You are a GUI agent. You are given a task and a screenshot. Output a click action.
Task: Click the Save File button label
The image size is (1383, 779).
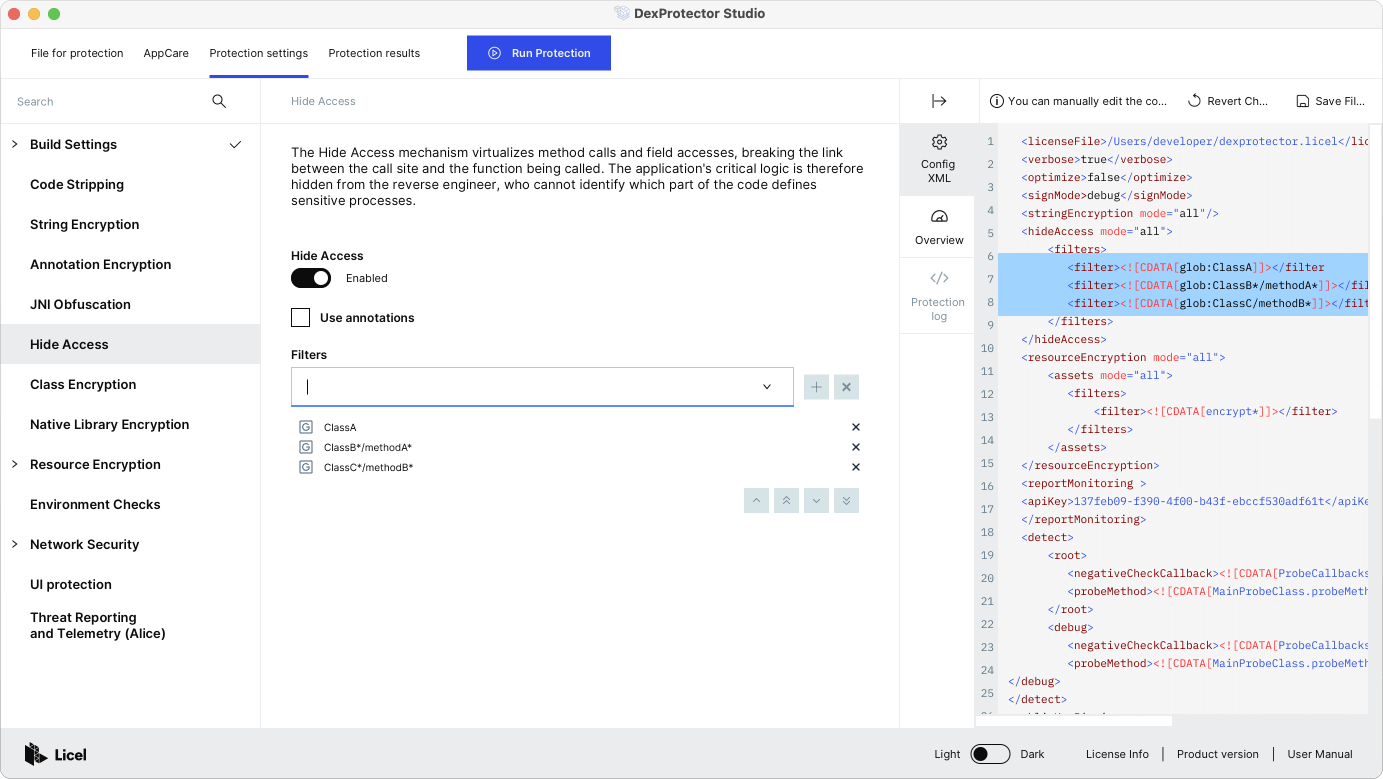pos(1340,101)
